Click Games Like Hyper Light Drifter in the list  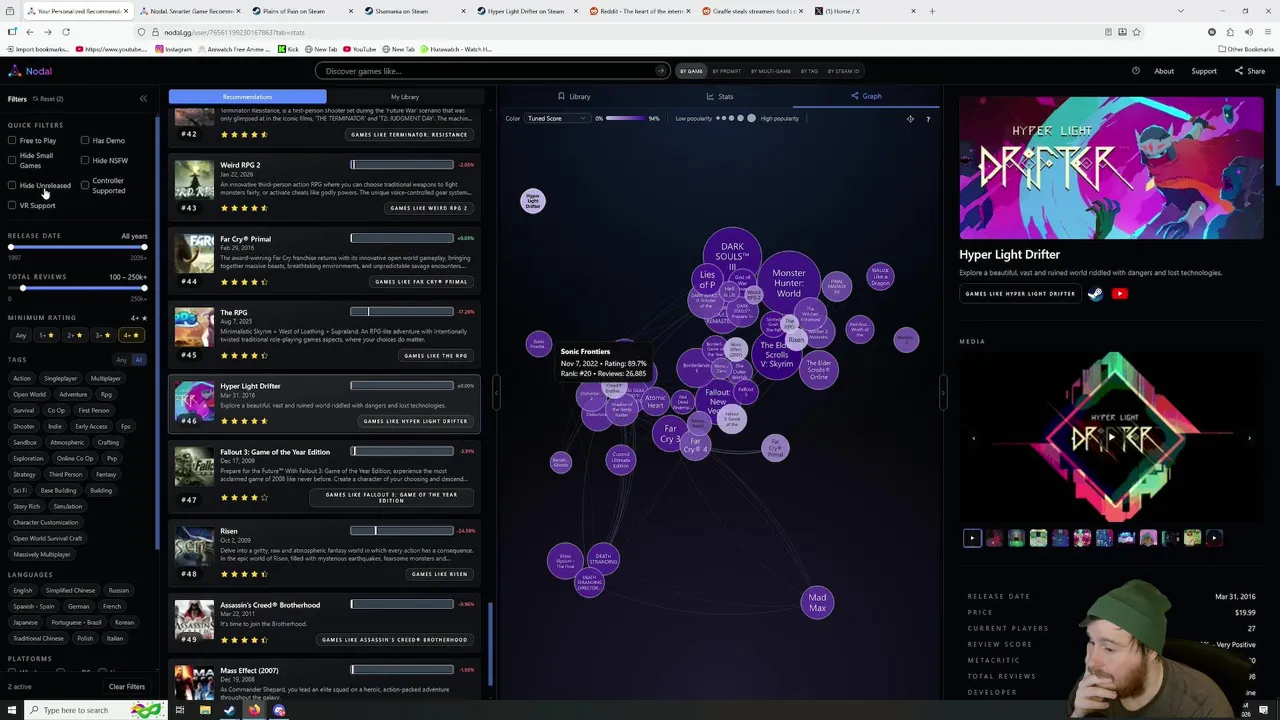(416, 421)
